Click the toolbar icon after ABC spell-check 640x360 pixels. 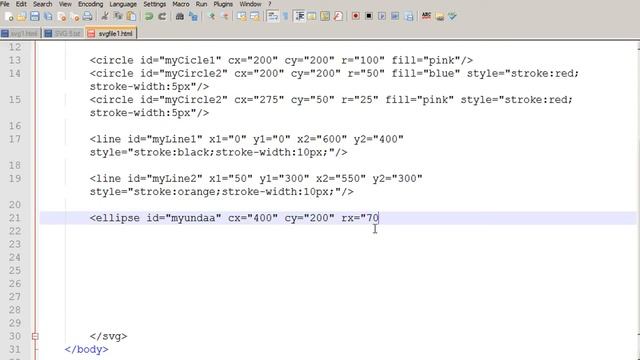[x=439, y=16]
